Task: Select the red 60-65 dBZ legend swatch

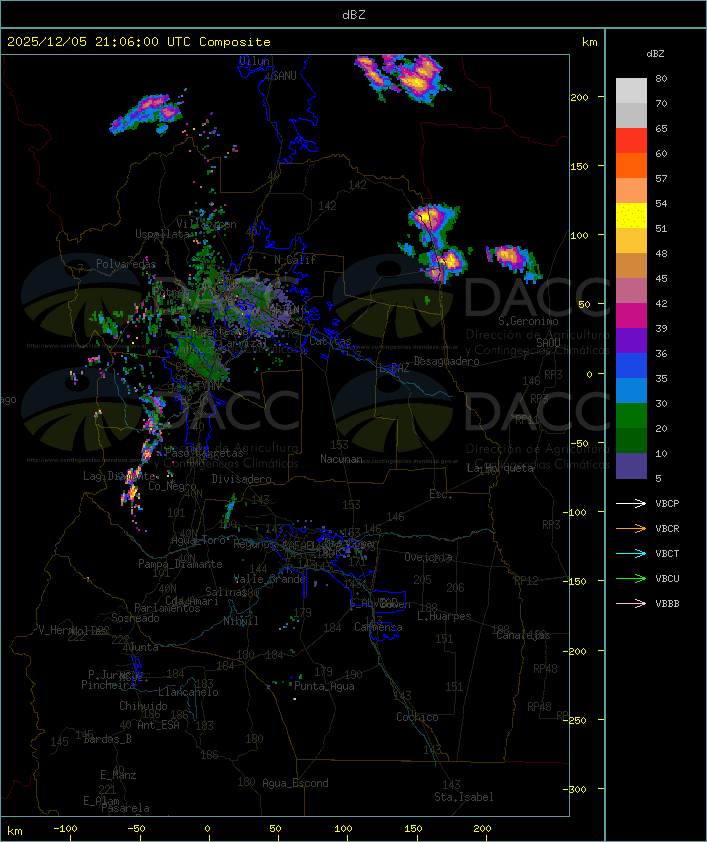Action: click(x=631, y=141)
